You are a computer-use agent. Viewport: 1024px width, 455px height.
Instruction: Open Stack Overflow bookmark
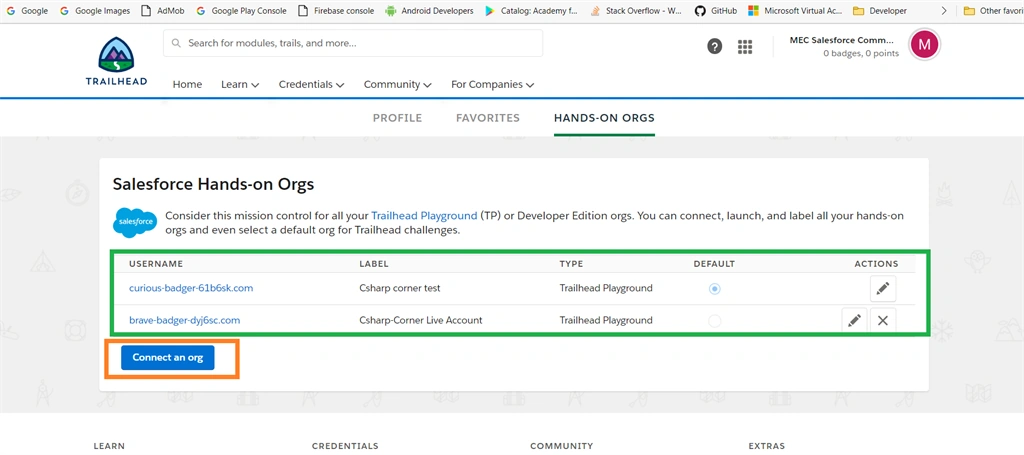pyautogui.click(x=636, y=10)
